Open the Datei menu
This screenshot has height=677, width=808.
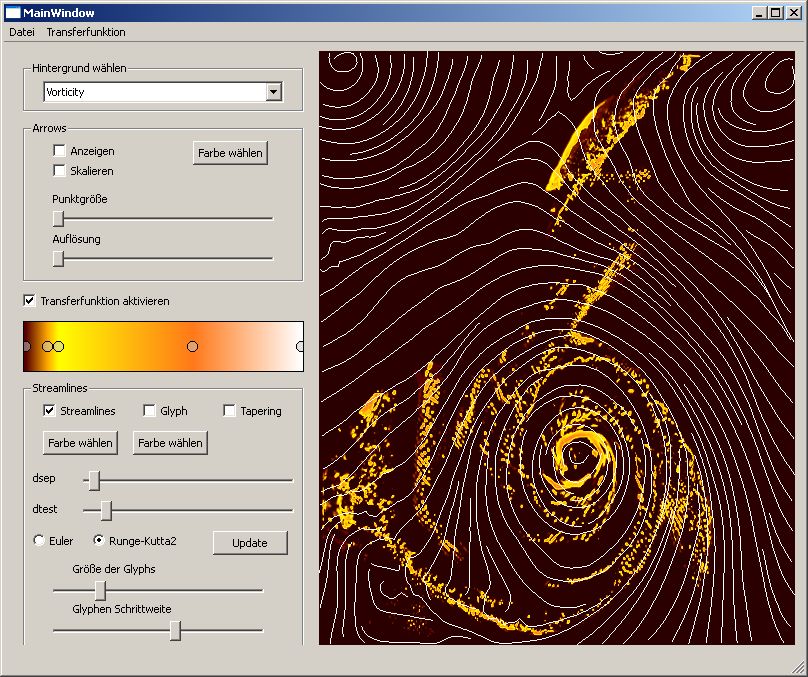(x=22, y=32)
